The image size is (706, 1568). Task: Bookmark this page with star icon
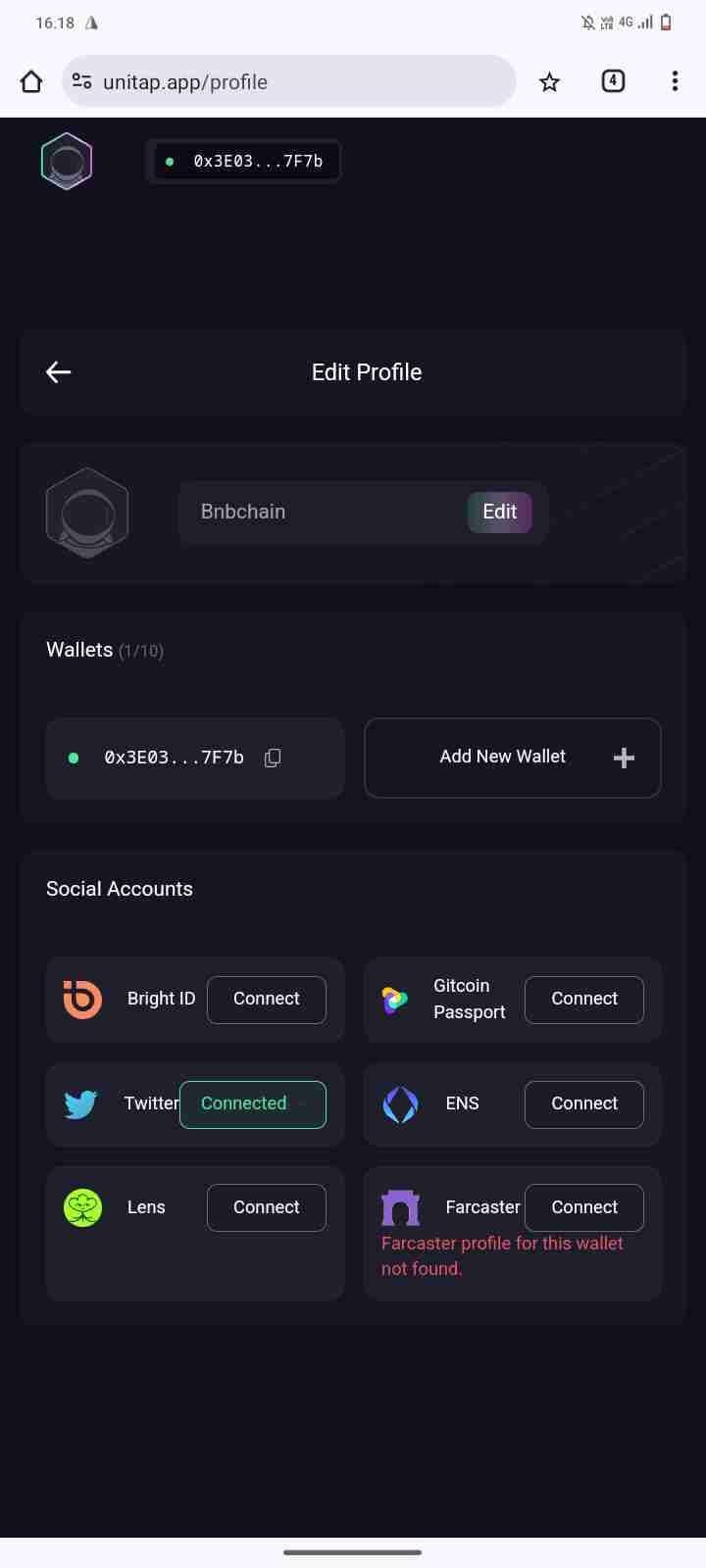click(x=549, y=82)
